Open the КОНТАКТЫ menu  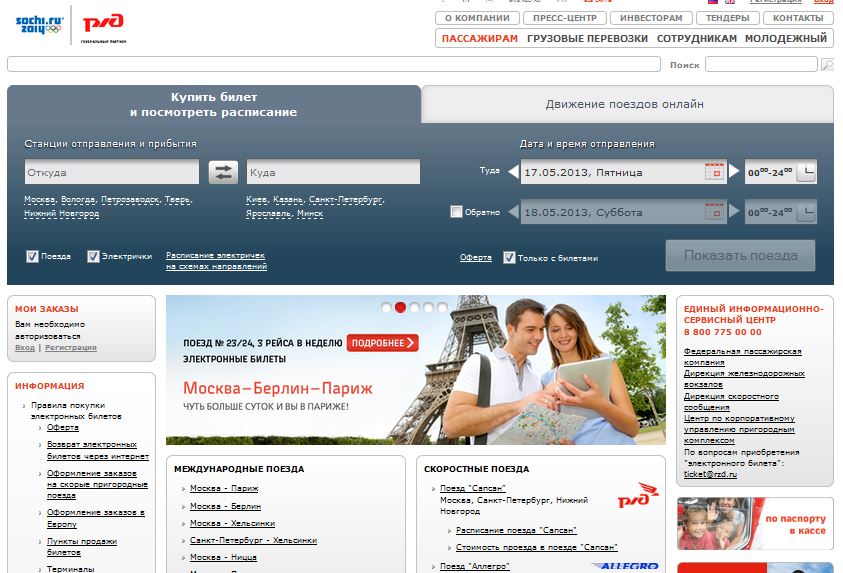(798, 18)
